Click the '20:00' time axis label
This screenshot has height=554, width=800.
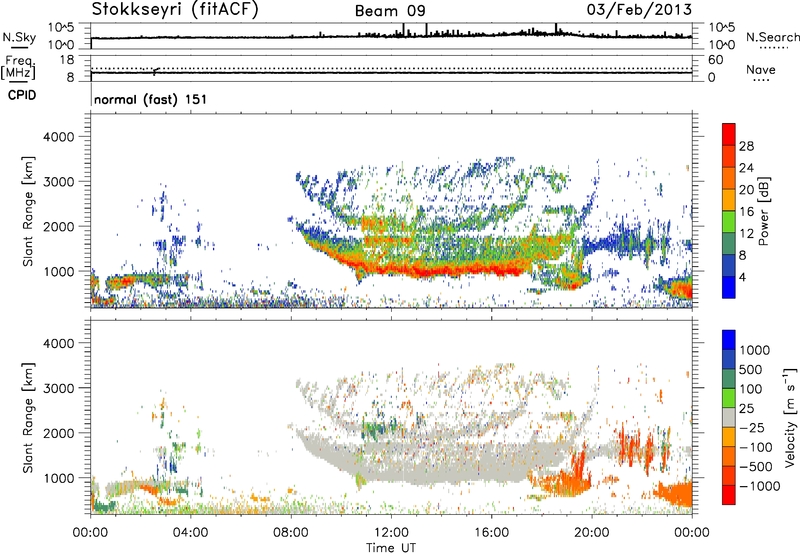(591, 533)
